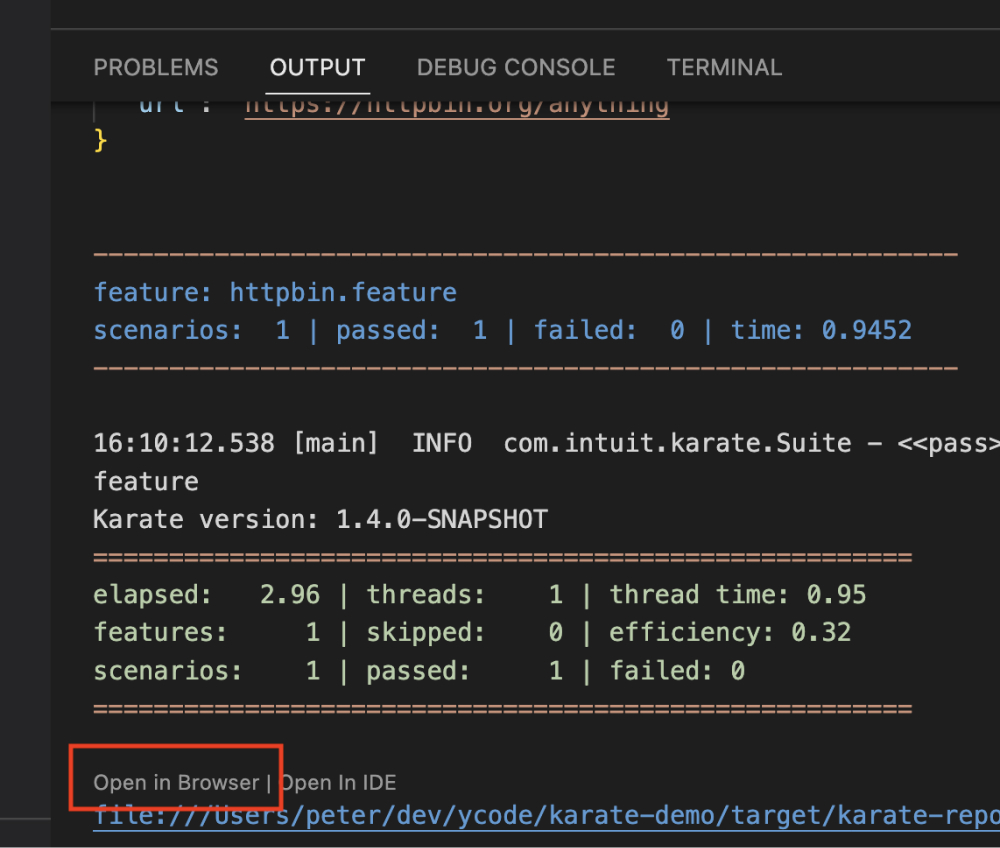Click the 'com.intuit.karate.Suite' log text
This screenshot has width=1000, height=848.
coord(677,443)
